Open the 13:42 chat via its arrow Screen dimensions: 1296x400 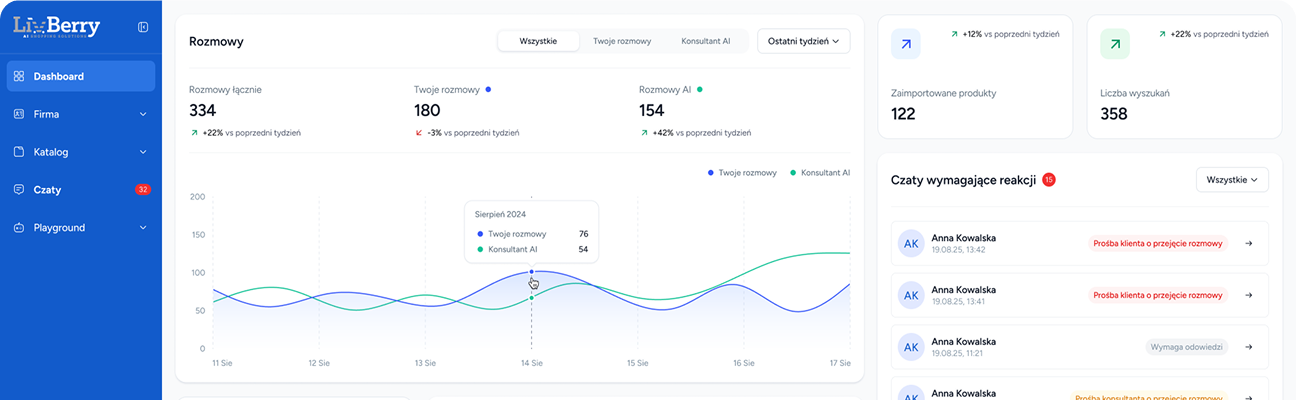point(1247,243)
